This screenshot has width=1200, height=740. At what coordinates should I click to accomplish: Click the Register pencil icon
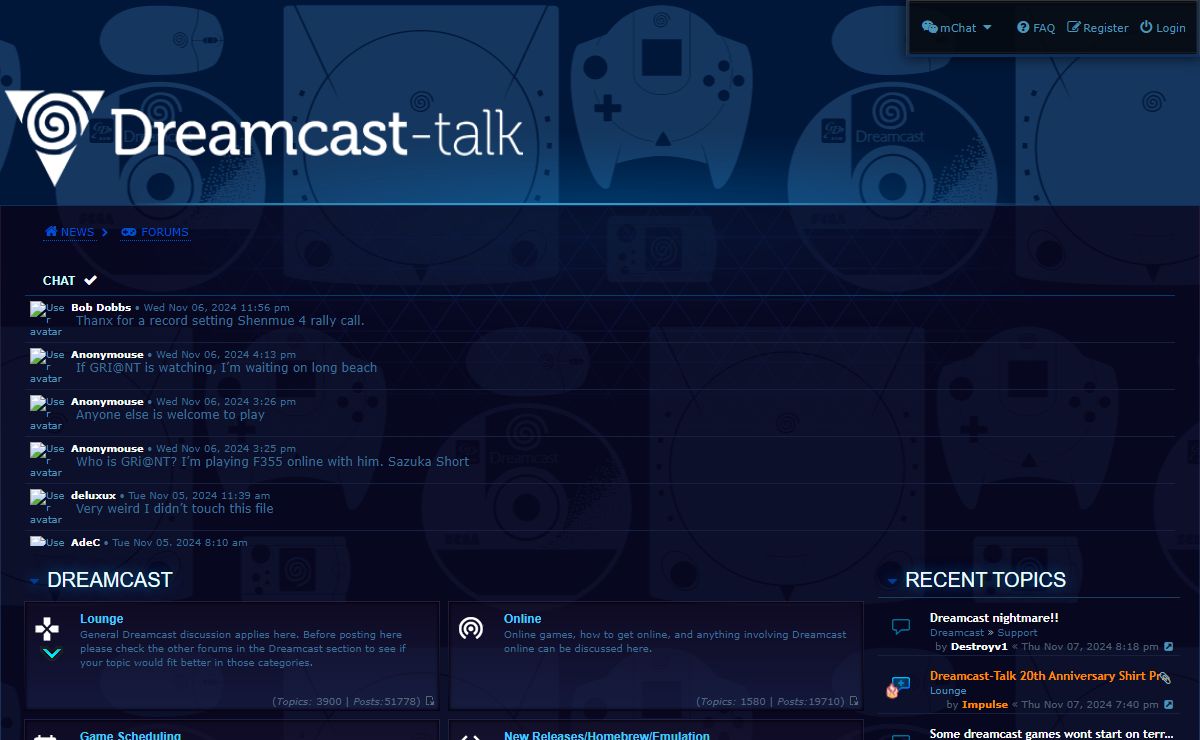tap(1074, 28)
